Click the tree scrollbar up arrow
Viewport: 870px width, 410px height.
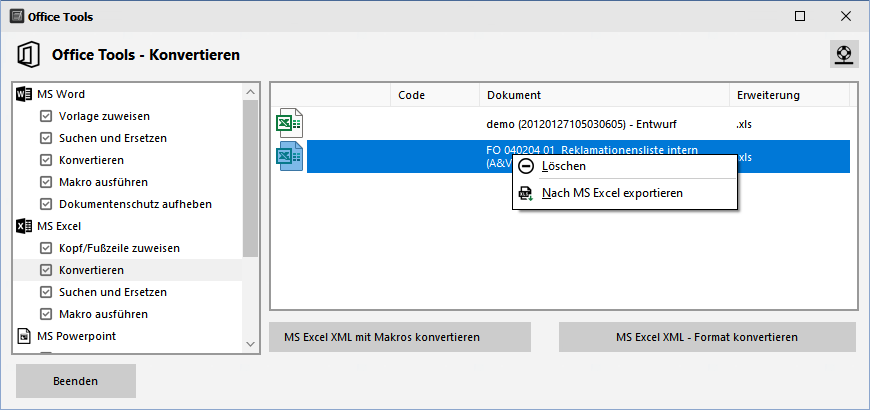[x=250, y=92]
